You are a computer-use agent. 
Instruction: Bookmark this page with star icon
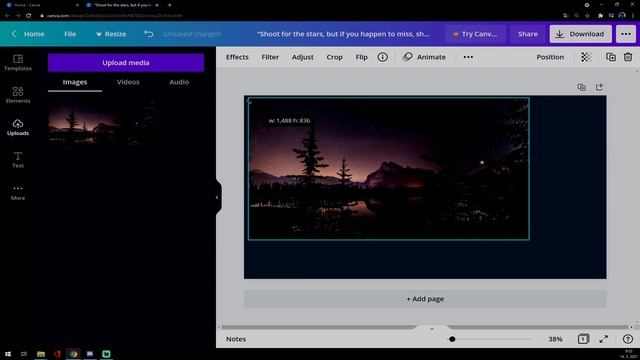click(x=587, y=16)
